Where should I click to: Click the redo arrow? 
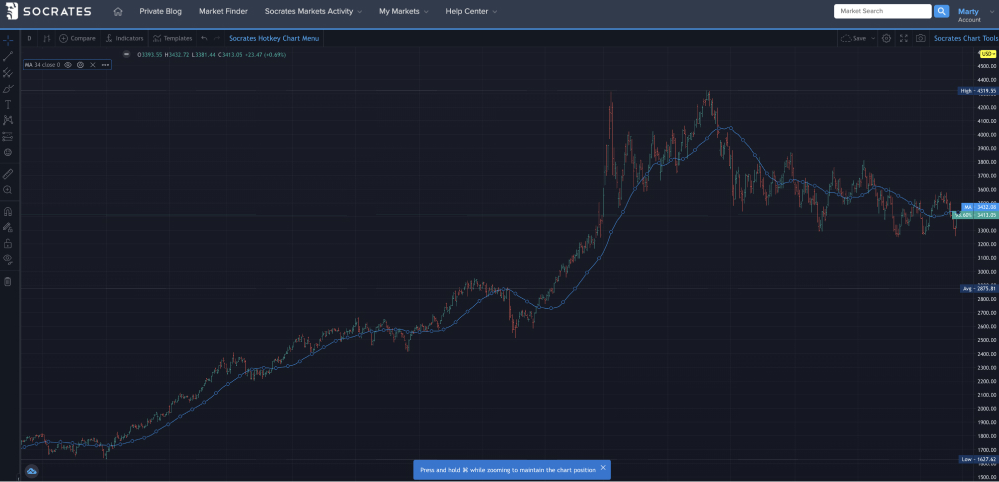pos(217,38)
